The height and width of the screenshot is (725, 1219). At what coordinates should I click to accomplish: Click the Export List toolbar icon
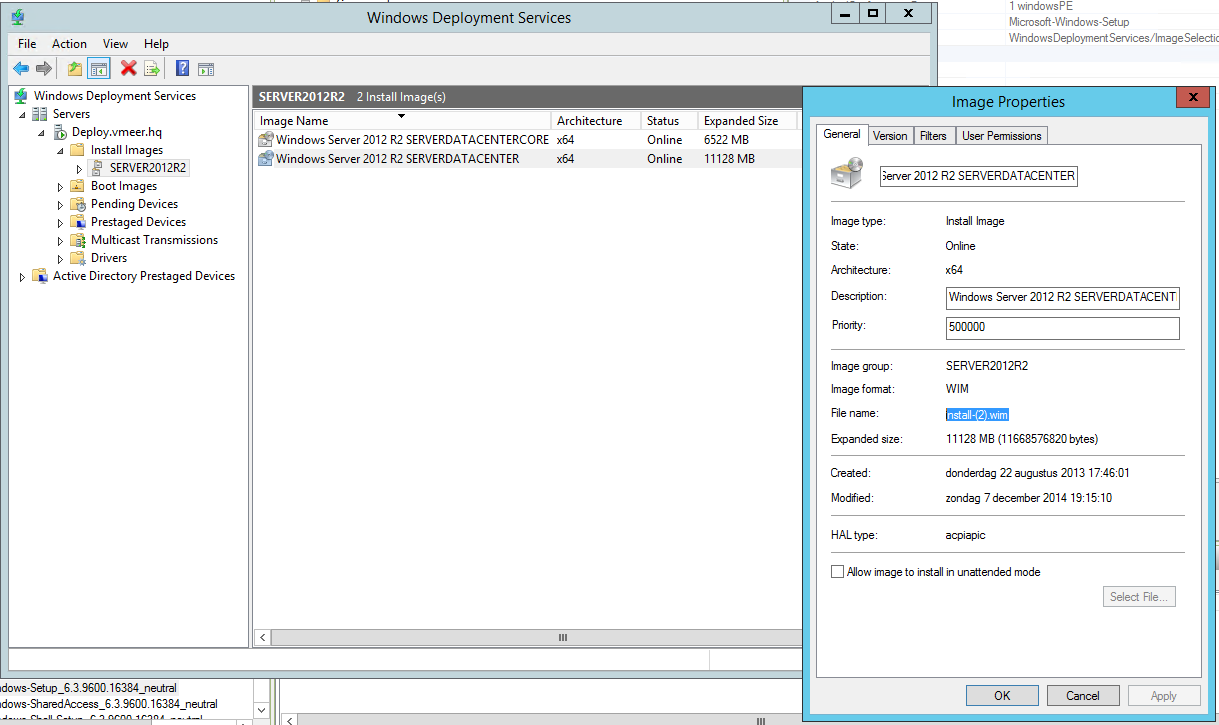(152, 68)
